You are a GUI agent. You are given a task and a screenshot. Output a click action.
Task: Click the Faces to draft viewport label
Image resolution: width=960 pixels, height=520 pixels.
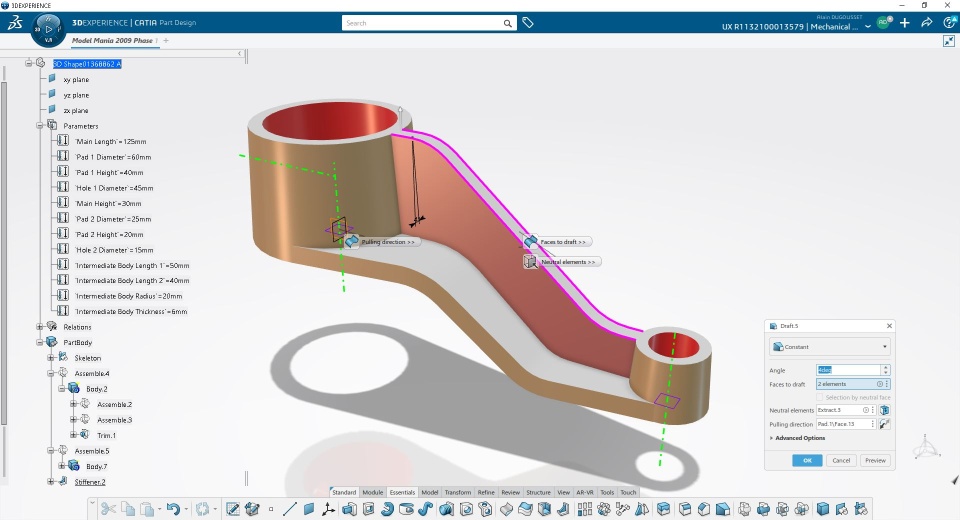563,242
